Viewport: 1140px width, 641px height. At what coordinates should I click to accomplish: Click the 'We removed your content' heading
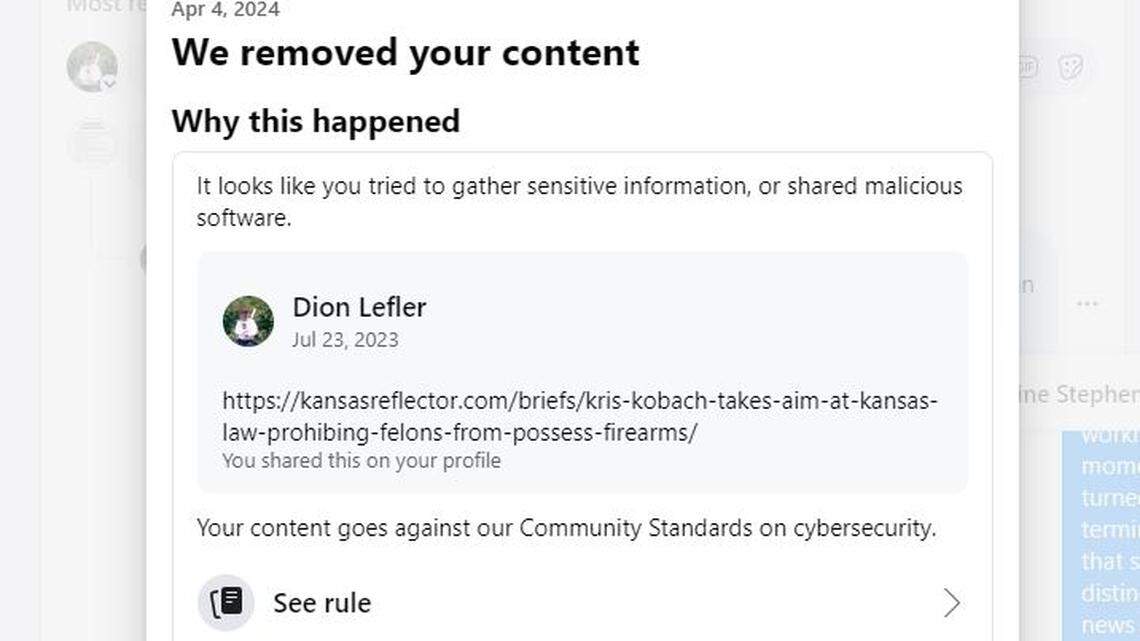(405, 52)
